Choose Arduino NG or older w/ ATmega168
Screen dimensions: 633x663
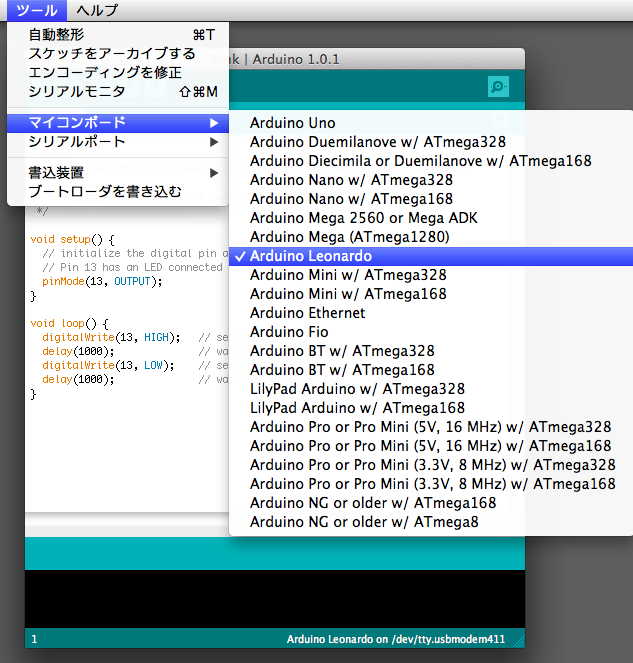coord(431,504)
